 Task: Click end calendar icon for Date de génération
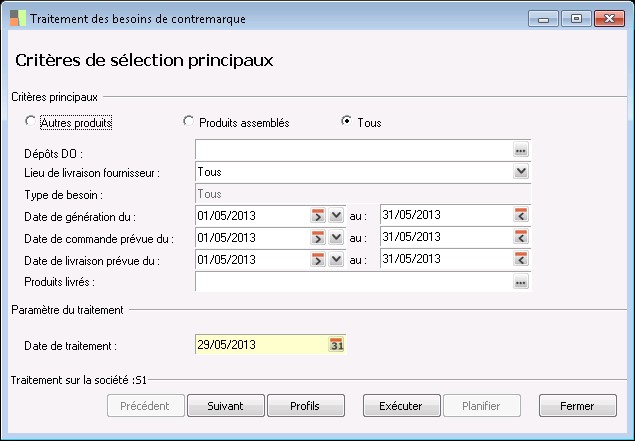pyautogui.click(x=520, y=216)
